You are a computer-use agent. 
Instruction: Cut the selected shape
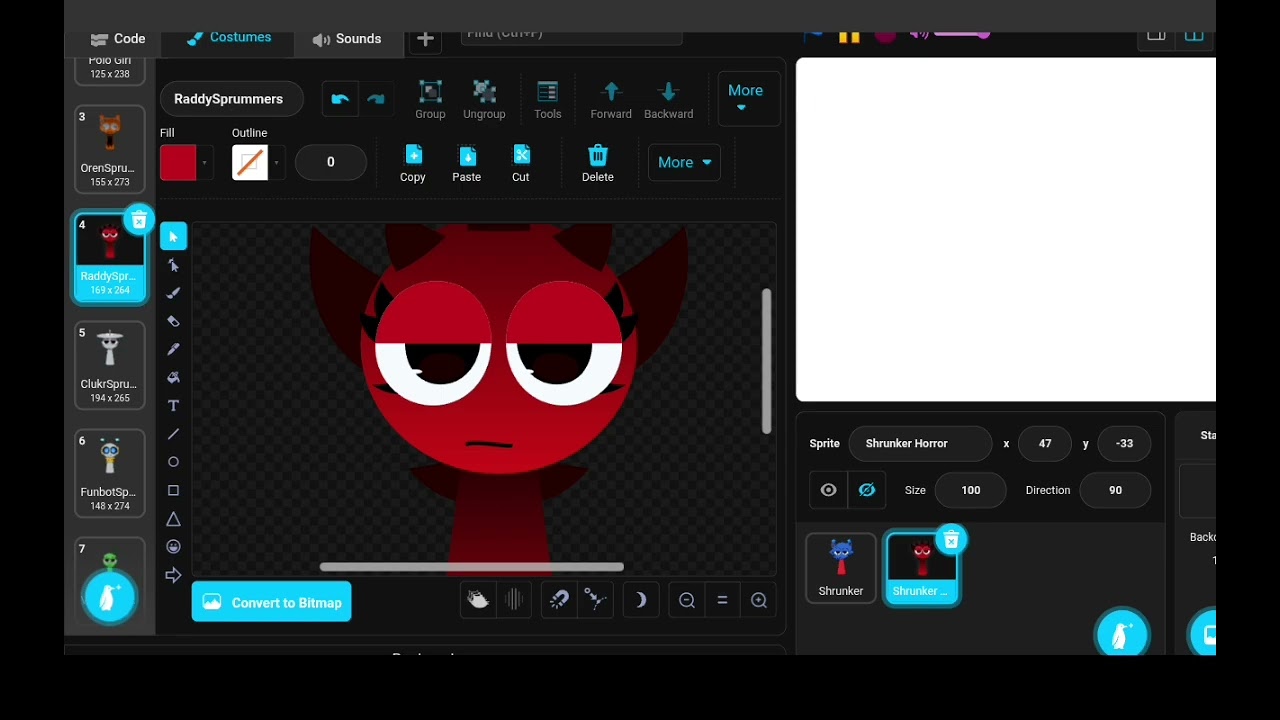click(521, 163)
